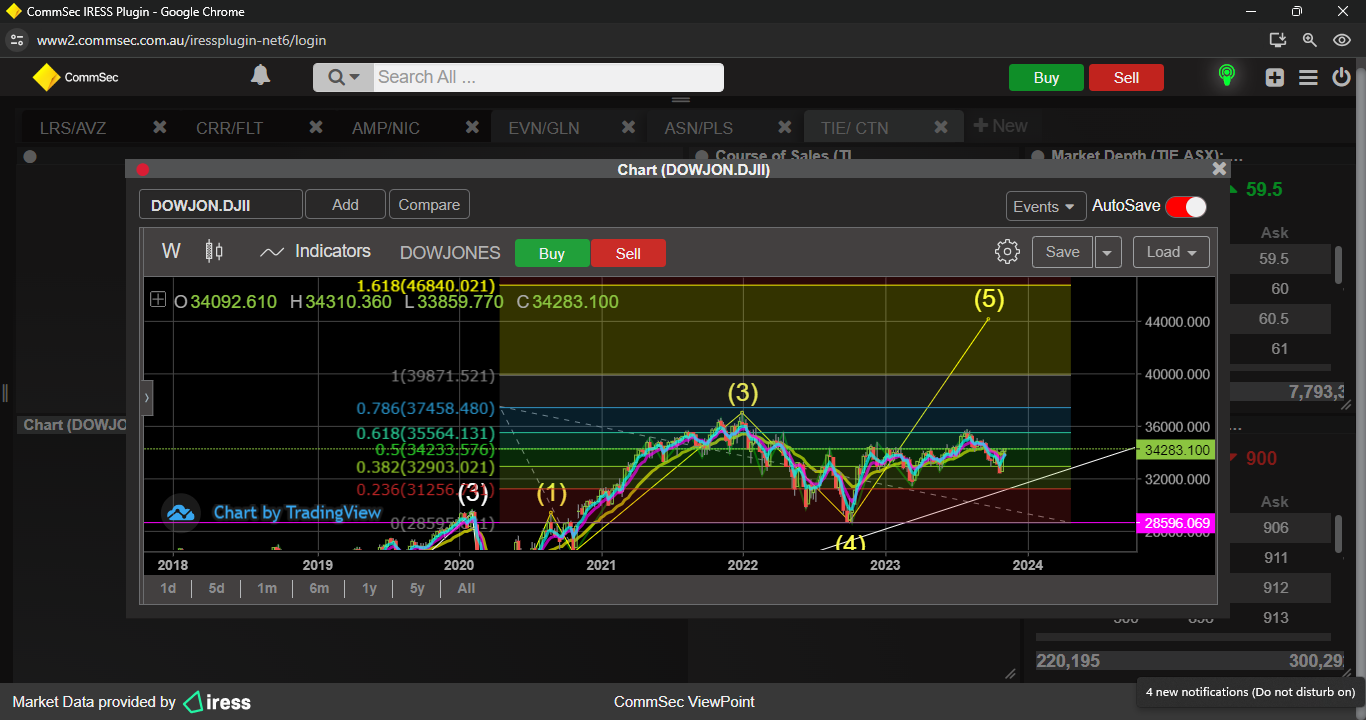The height and width of the screenshot is (720, 1366).
Task: Open the Indicators menu
Action: pyautogui.click(x=315, y=251)
